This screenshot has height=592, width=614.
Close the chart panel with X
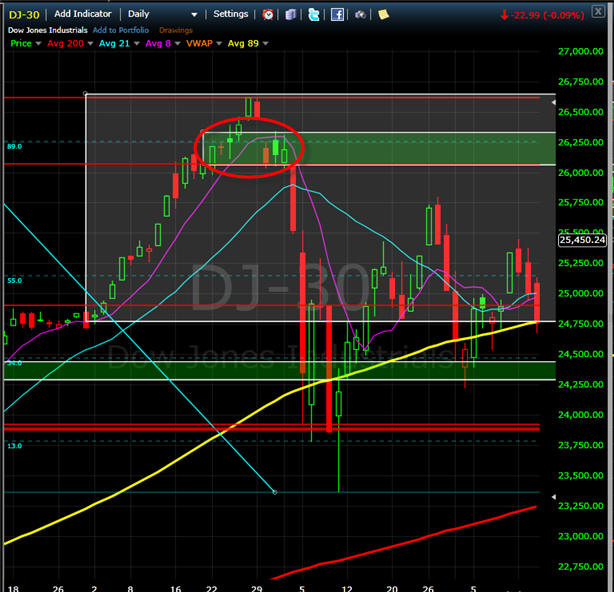tap(598, 12)
